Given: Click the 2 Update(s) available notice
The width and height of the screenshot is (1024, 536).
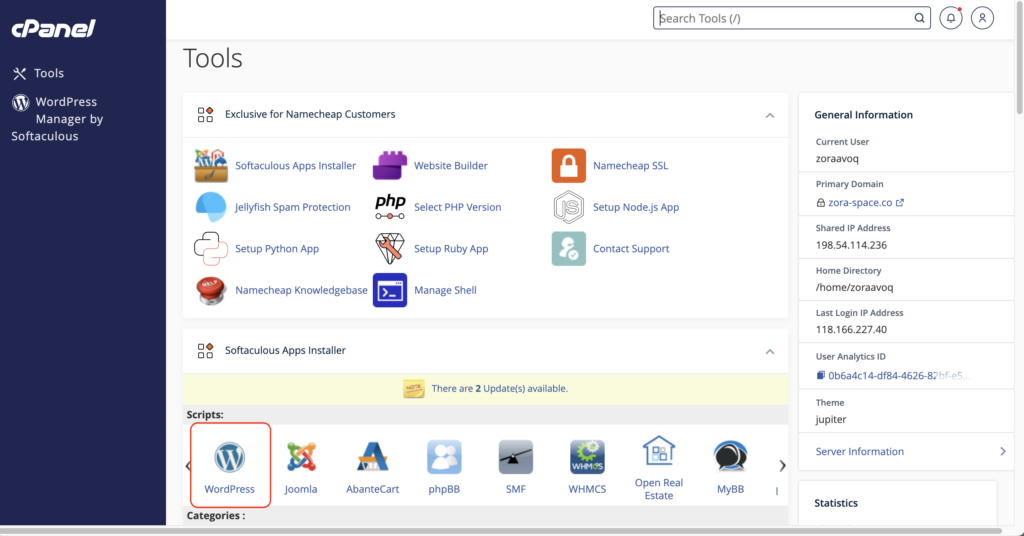Looking at the screenshot, I should point(500,388).
